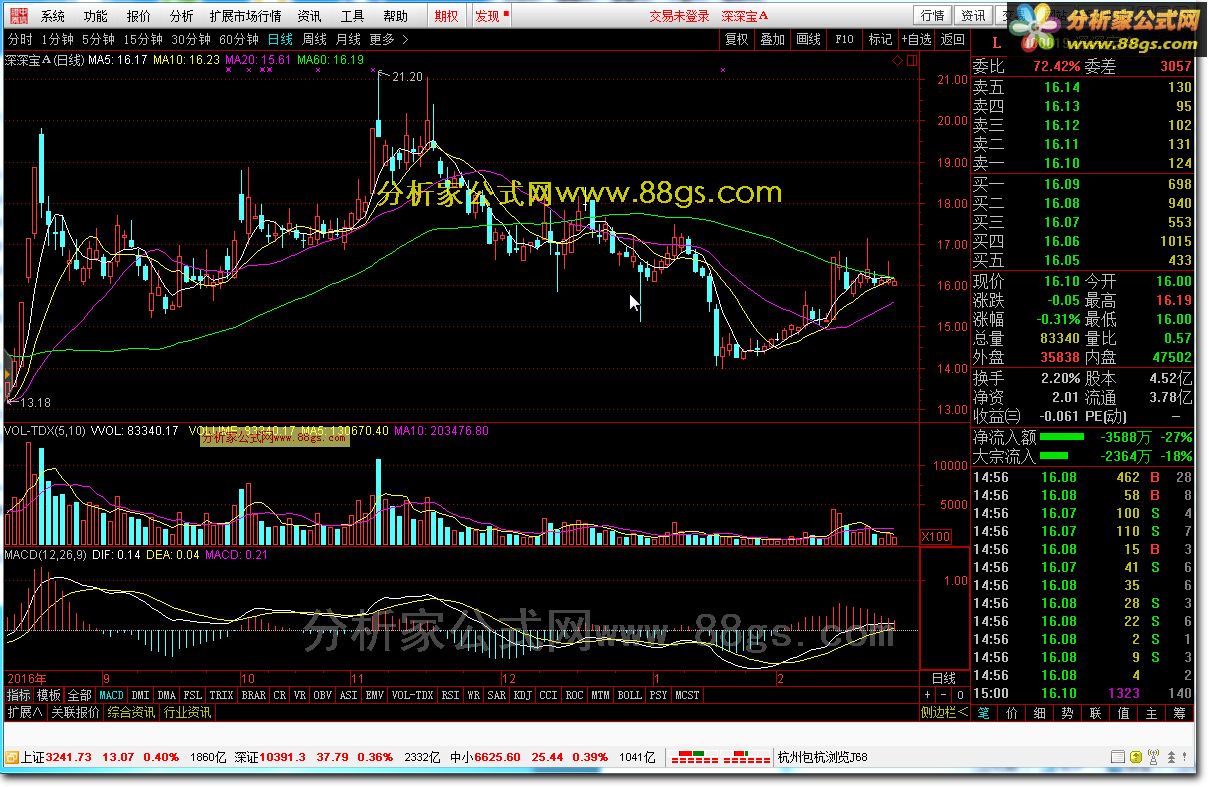Screen dimensions: 1209x787
Task: Switch to 5分钟 period
Action: 98,39
